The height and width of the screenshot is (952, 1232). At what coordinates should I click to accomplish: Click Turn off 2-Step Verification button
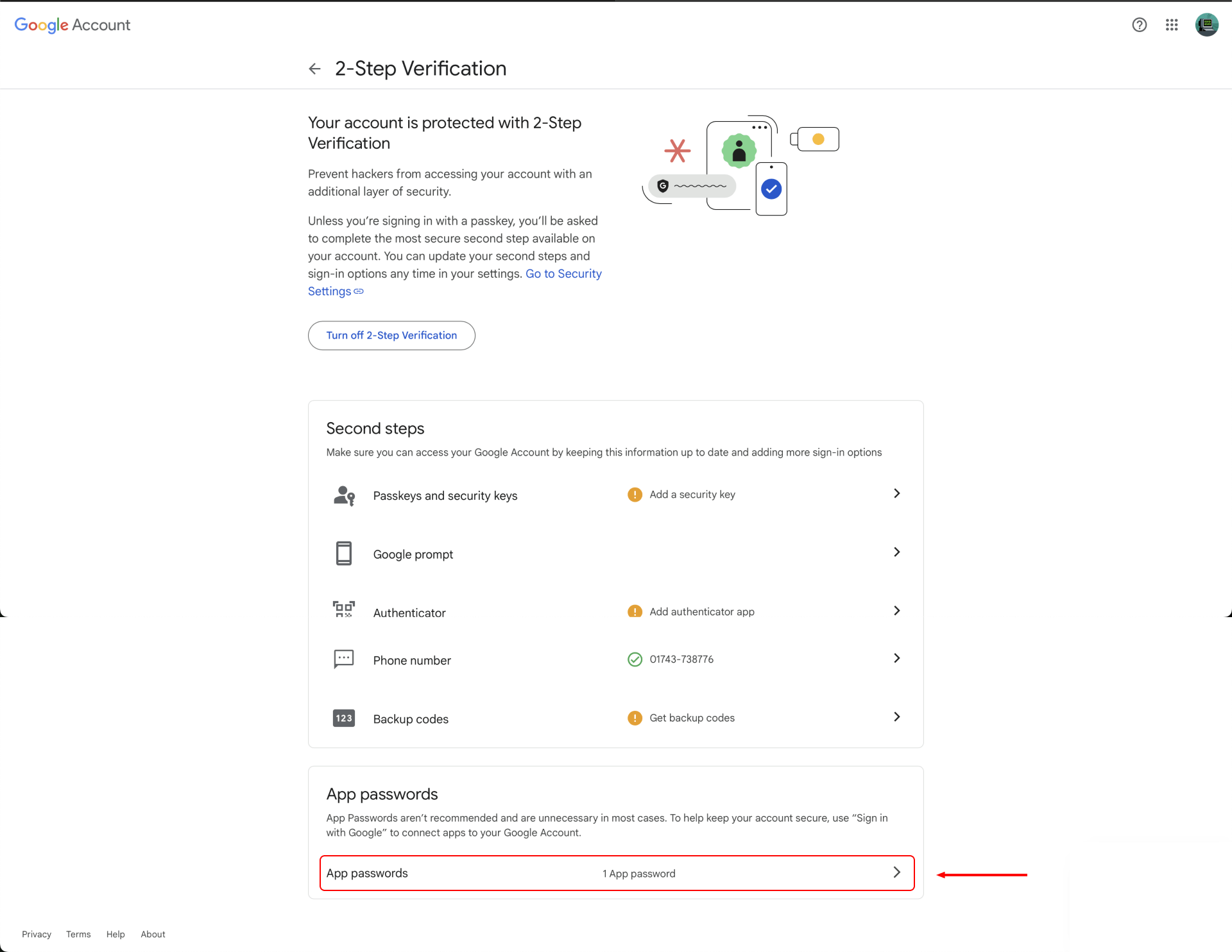(x=391, y=336)
